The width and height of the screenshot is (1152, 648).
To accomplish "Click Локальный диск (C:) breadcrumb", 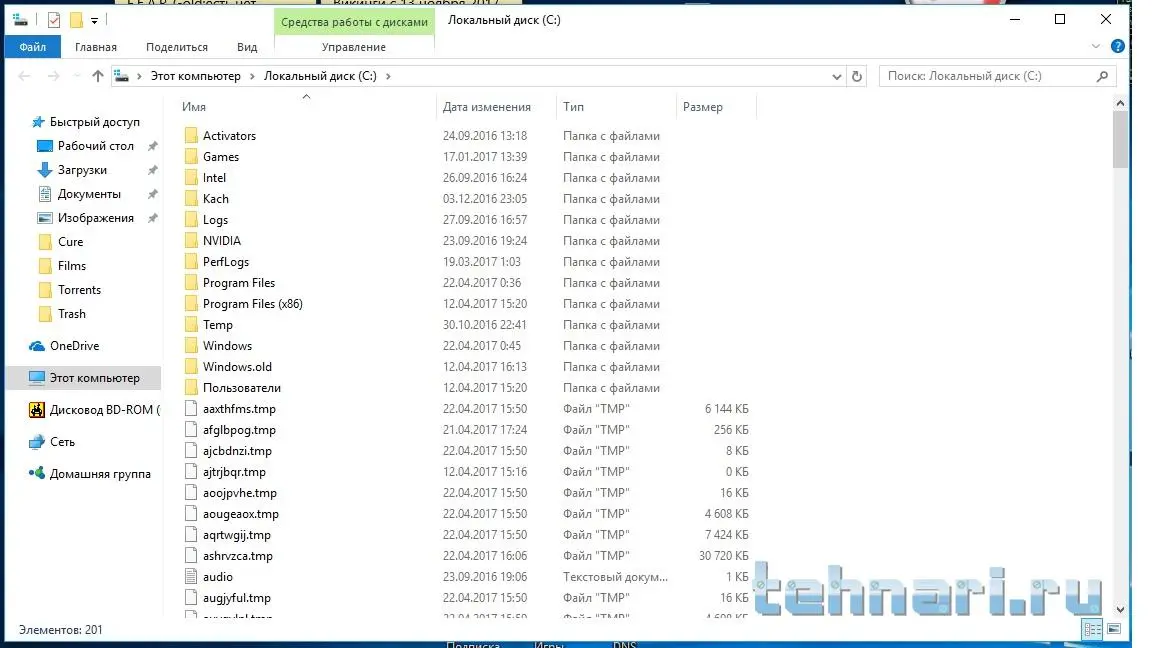I will pyautogui.click(x=320, y=76).
